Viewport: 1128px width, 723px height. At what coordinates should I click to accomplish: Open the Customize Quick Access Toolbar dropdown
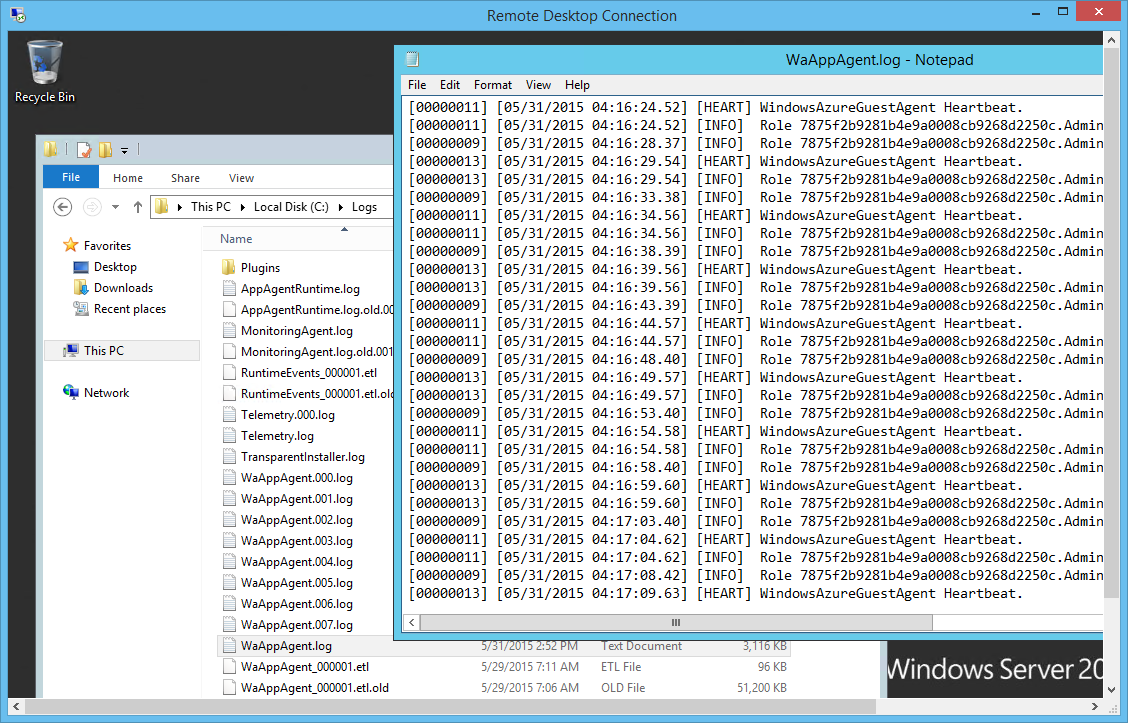pos(125,151)
